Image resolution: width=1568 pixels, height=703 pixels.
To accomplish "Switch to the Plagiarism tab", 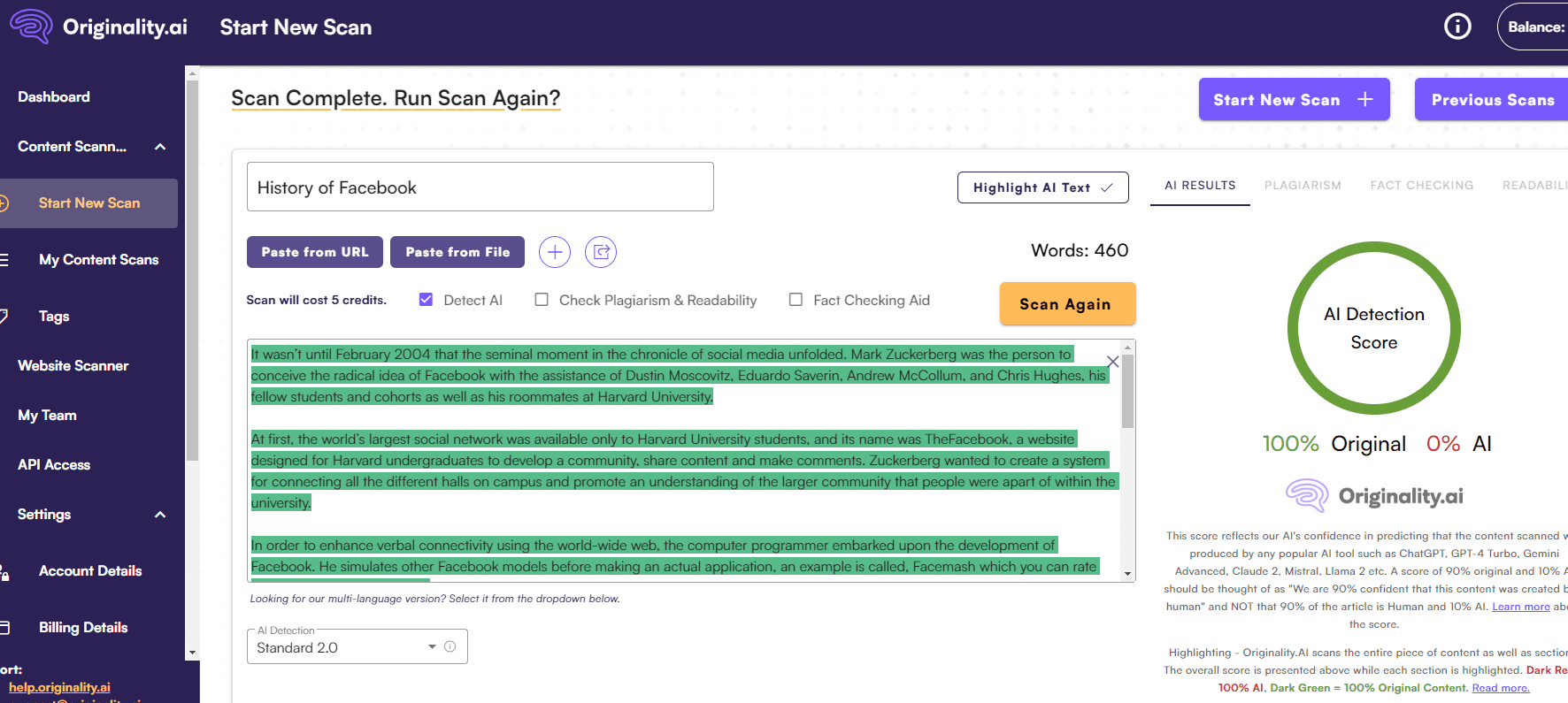I will 1302,186.
